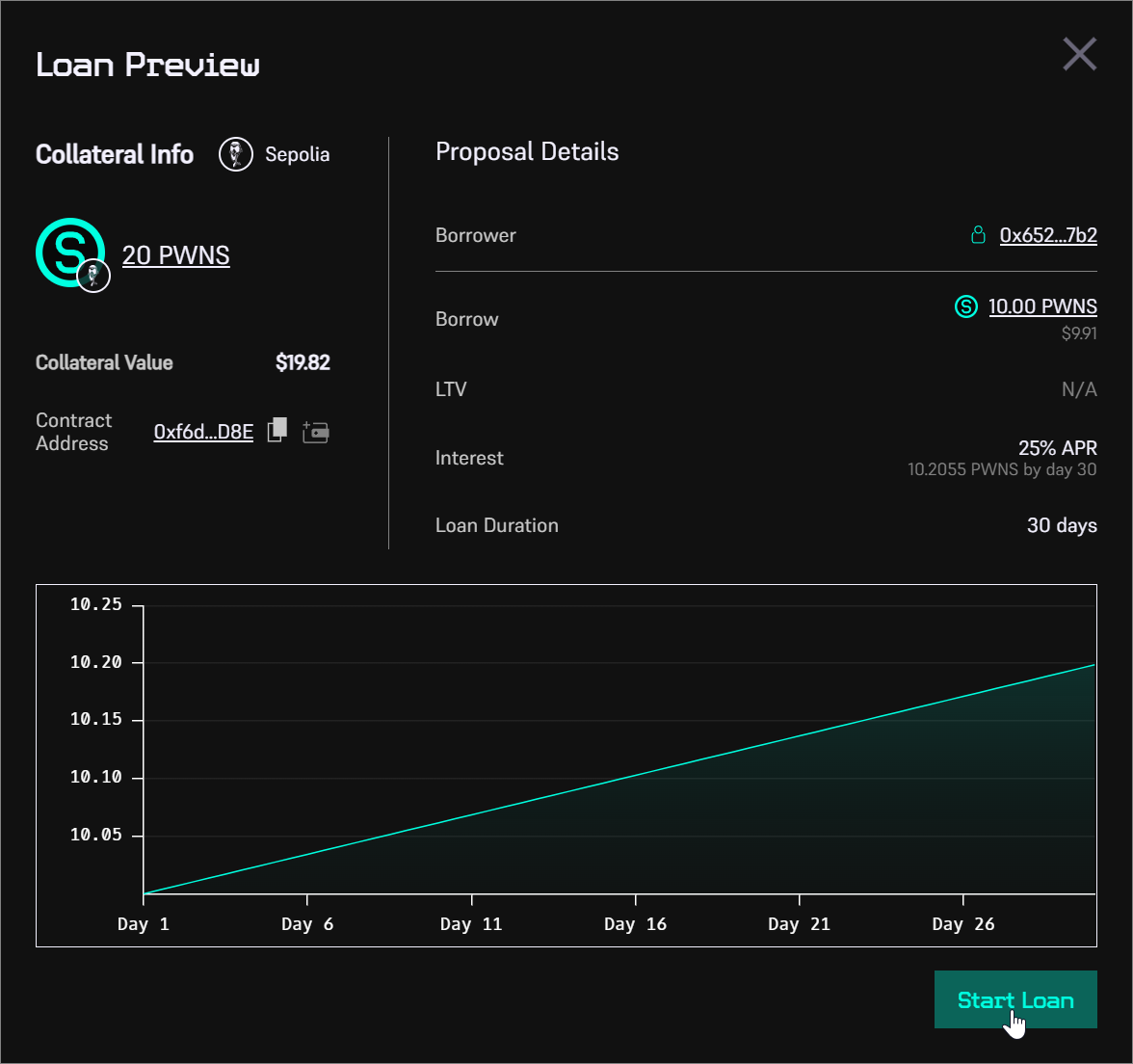The image size is (1133, 1064).
Task: Open borrower address 0x652...7b2
Action: click(1048, 235)
